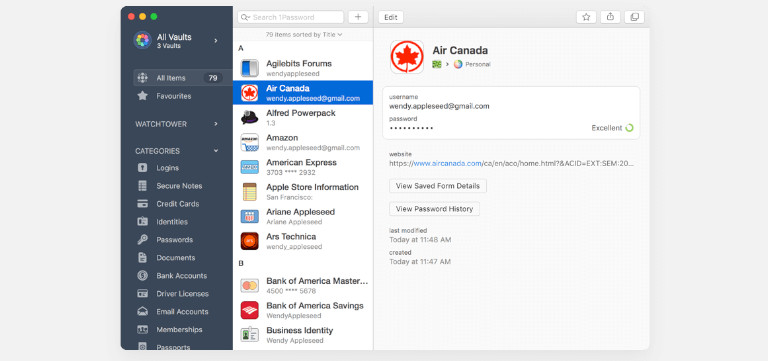
Task: Click the share icon in toolbar
Action: coord(610,17)
